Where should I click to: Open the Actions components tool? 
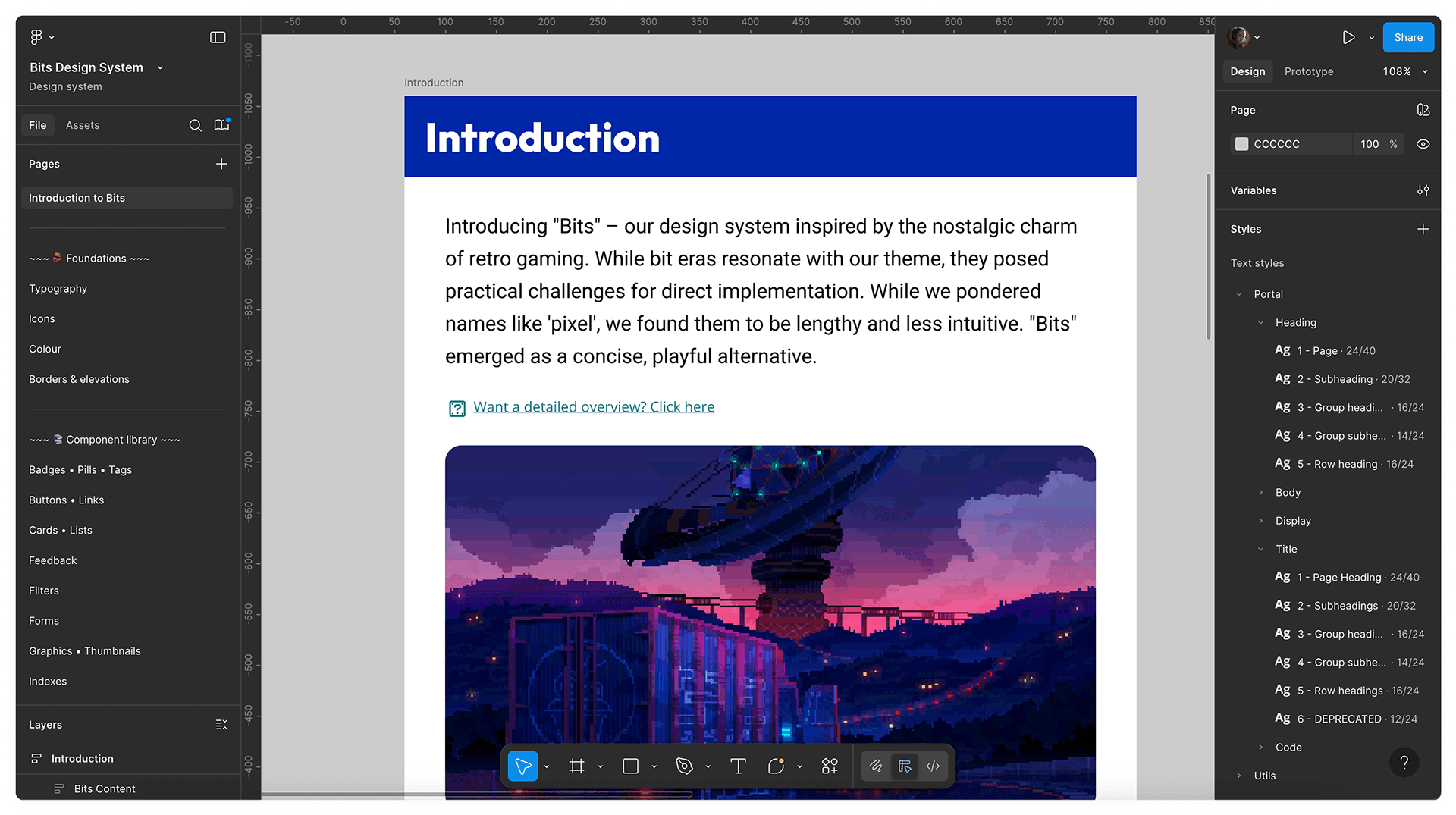tap(830, 766)
